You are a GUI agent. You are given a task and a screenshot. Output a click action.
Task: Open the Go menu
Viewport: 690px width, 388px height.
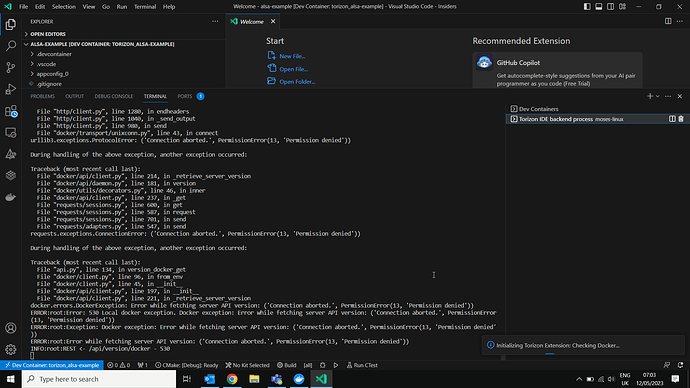[x=106, y=7]
